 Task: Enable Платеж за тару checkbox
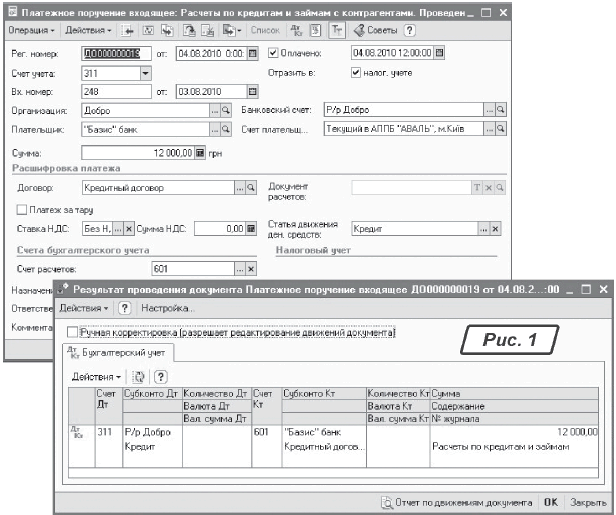coord(23,209)
